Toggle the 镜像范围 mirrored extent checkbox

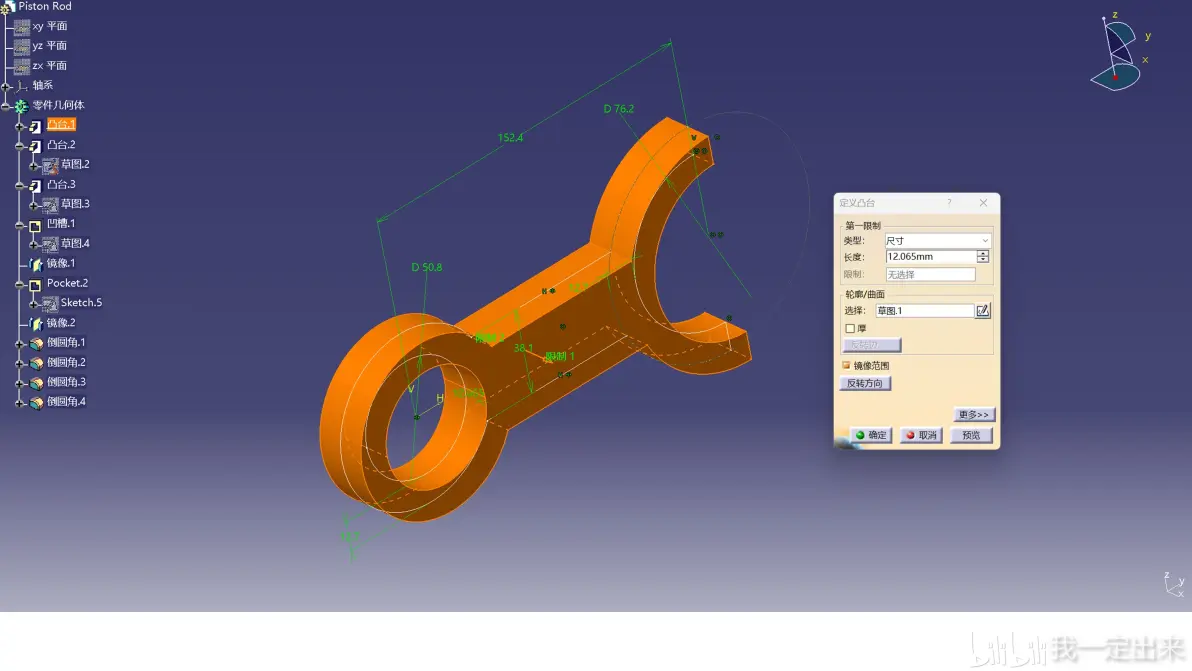click(x=846, y=366)
